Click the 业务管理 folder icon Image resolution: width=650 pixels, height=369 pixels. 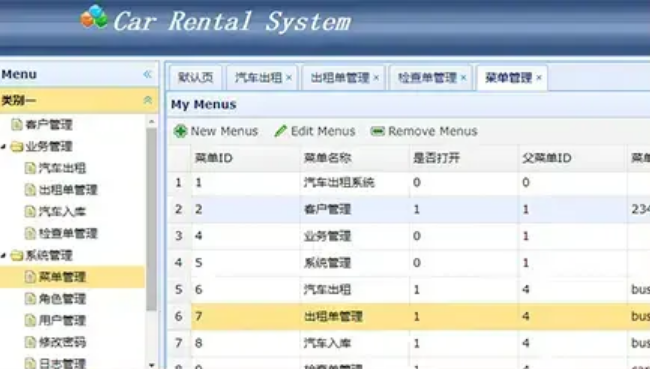pos(17,146)
